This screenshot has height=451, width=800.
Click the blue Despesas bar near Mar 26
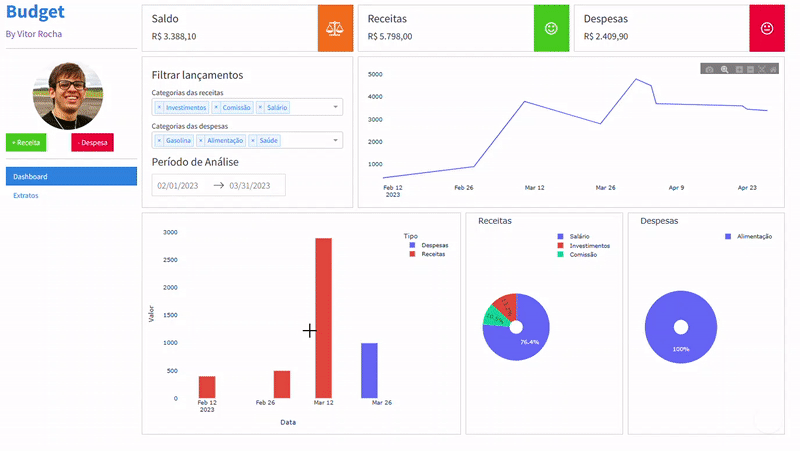pyautogui.click(x=369, y=370)
